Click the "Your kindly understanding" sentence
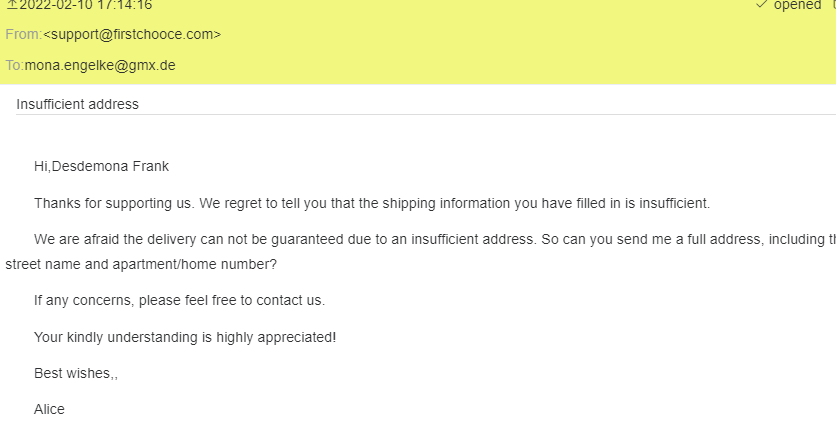Screen dimensions: 836x432 pos(185,337)
